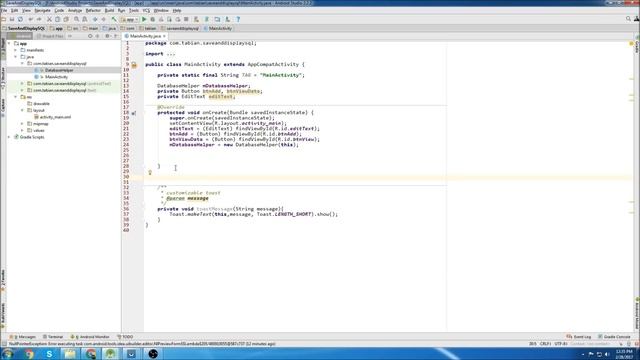
Task: Open the Gradle Console panel
Action: (614, 337)
